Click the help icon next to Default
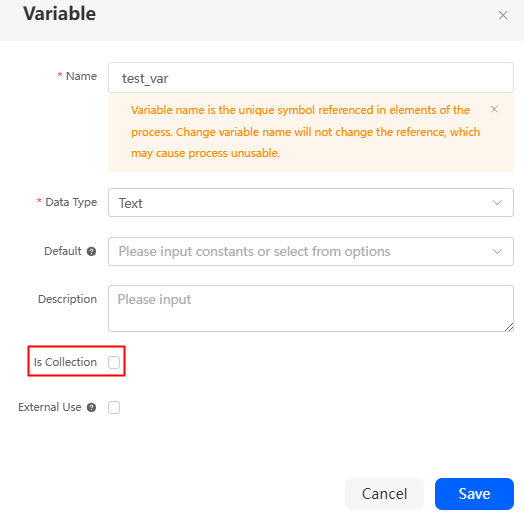 91,251
